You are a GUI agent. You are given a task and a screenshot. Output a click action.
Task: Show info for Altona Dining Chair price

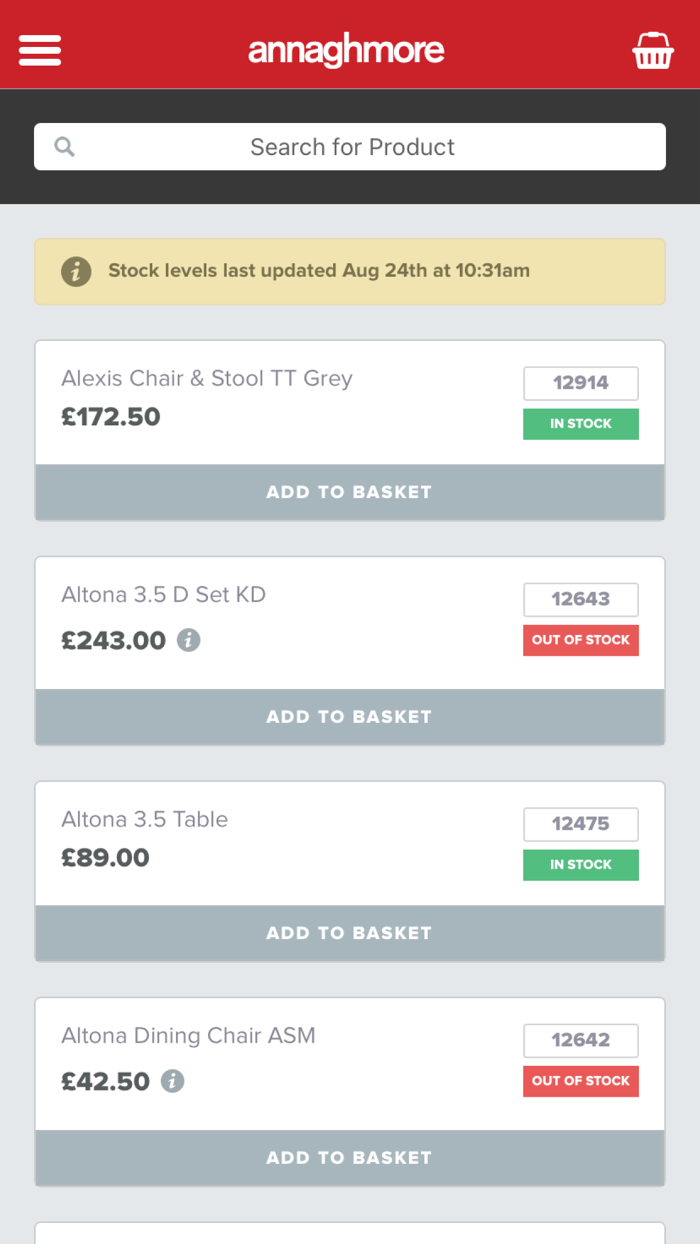click(x=173, y=1081)
